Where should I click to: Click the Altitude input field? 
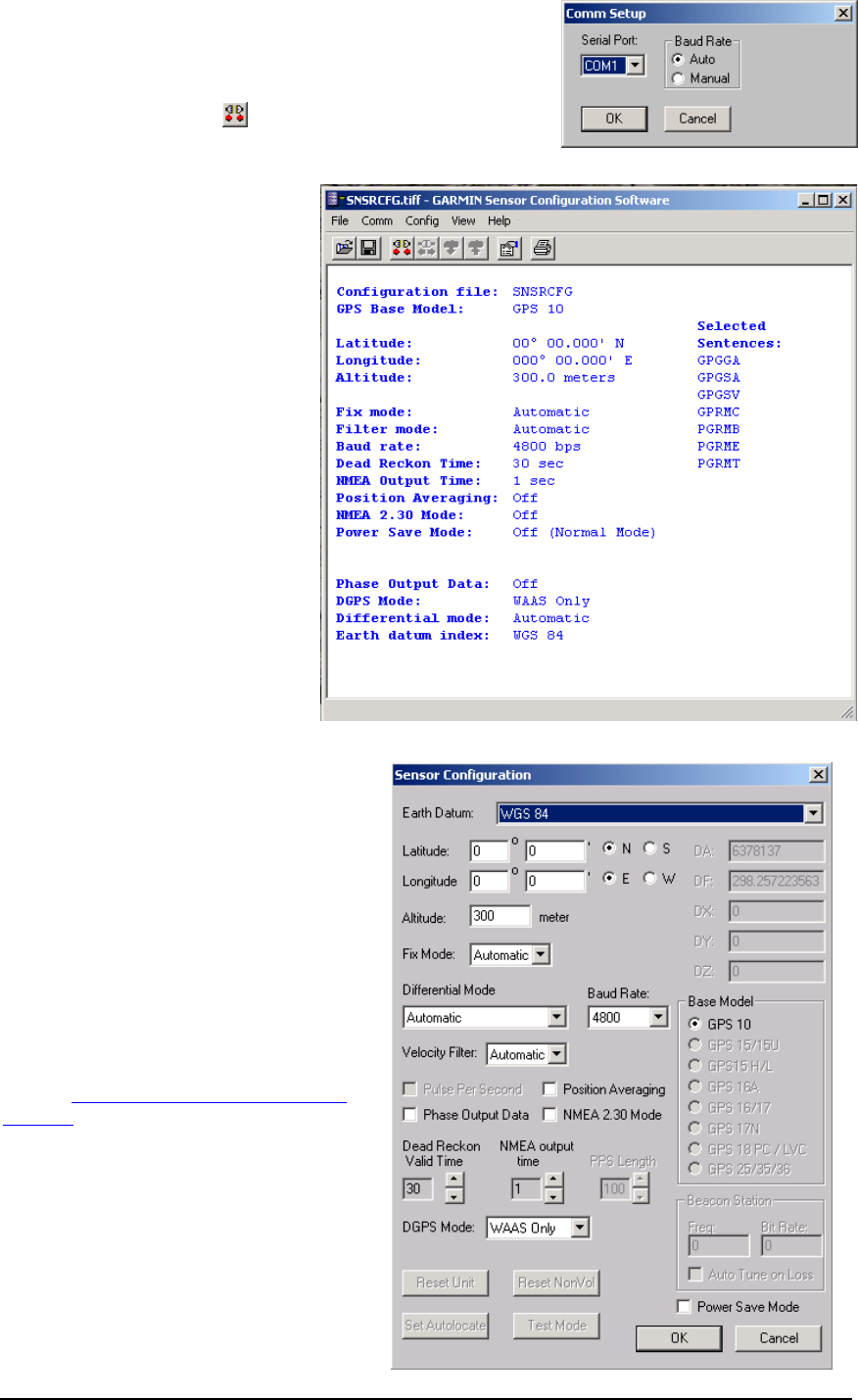(500, 916)
